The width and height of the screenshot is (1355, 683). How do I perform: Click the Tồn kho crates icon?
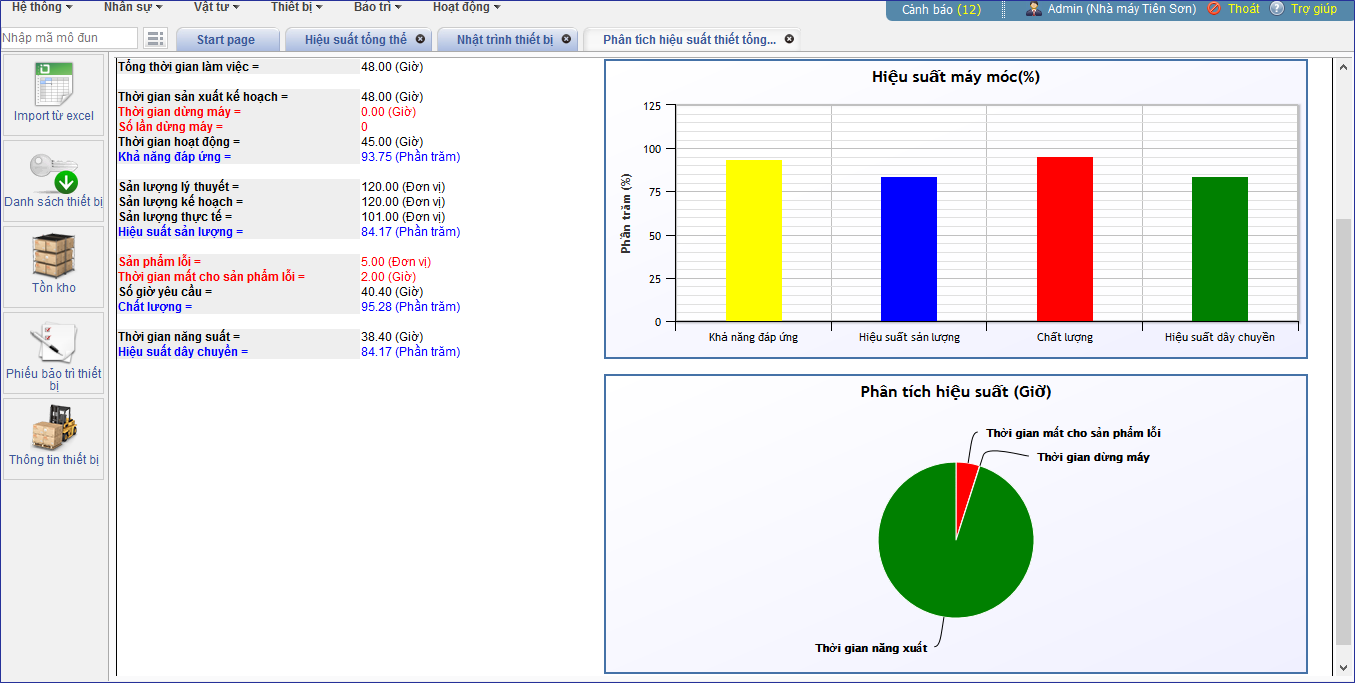point(54,257)
